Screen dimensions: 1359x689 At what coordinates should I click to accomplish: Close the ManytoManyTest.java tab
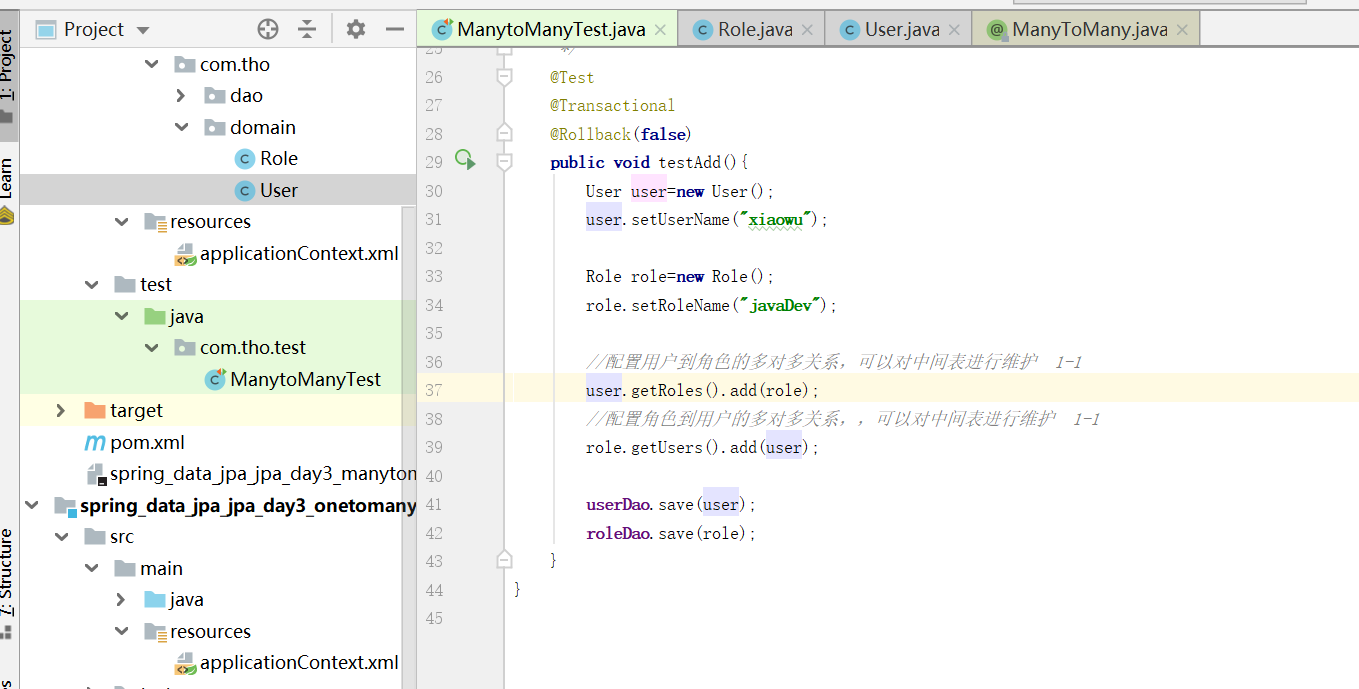click(x=660, y=30)
